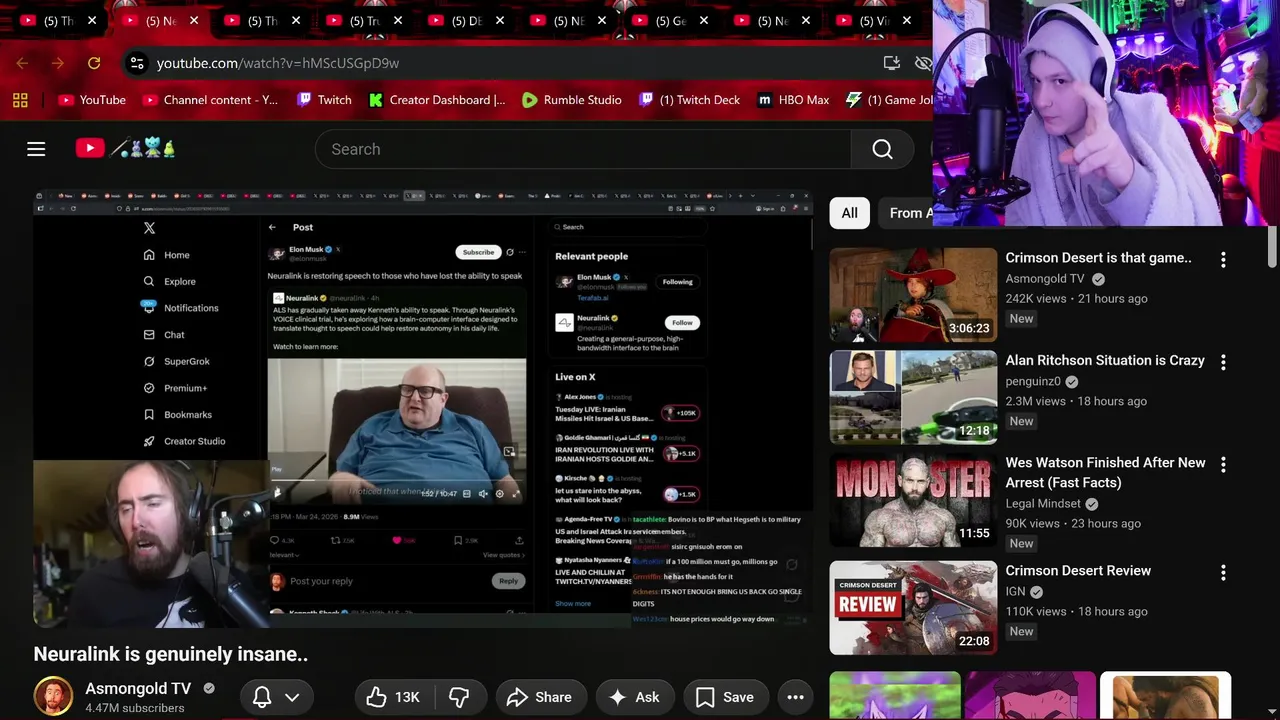This screenshot has width=1280, height=720.
Task: Close the (5) Tru browser tab
Action: (x=398, y=21)
